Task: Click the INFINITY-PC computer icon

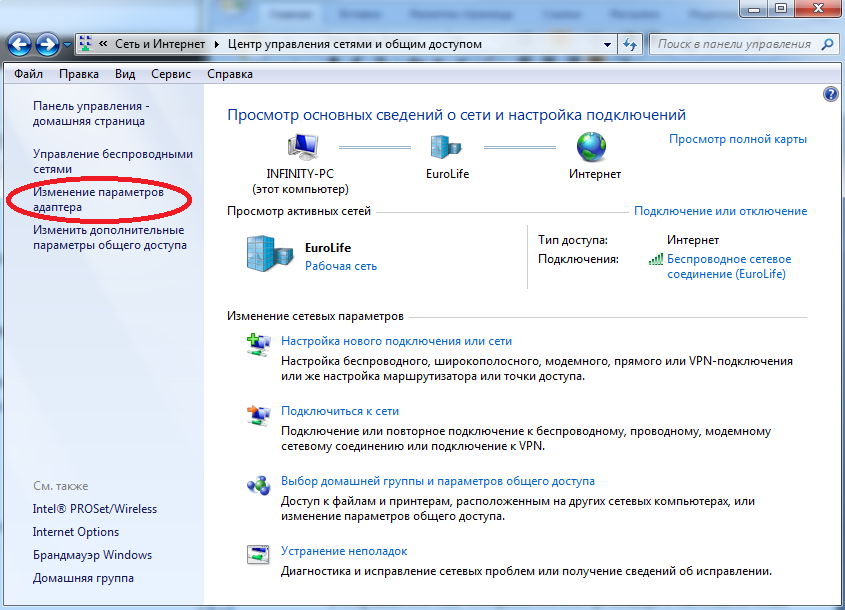Action: 306,147
